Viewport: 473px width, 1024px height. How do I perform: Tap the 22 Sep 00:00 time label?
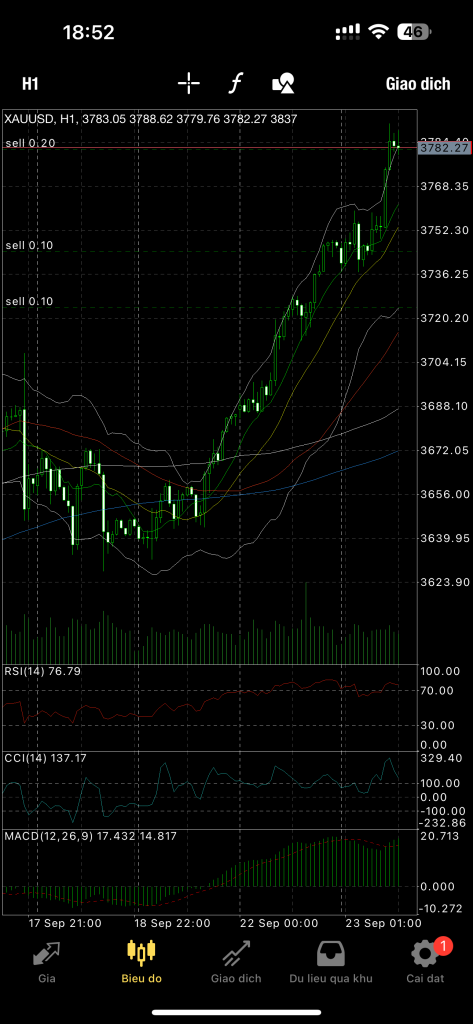coord(281,923)
